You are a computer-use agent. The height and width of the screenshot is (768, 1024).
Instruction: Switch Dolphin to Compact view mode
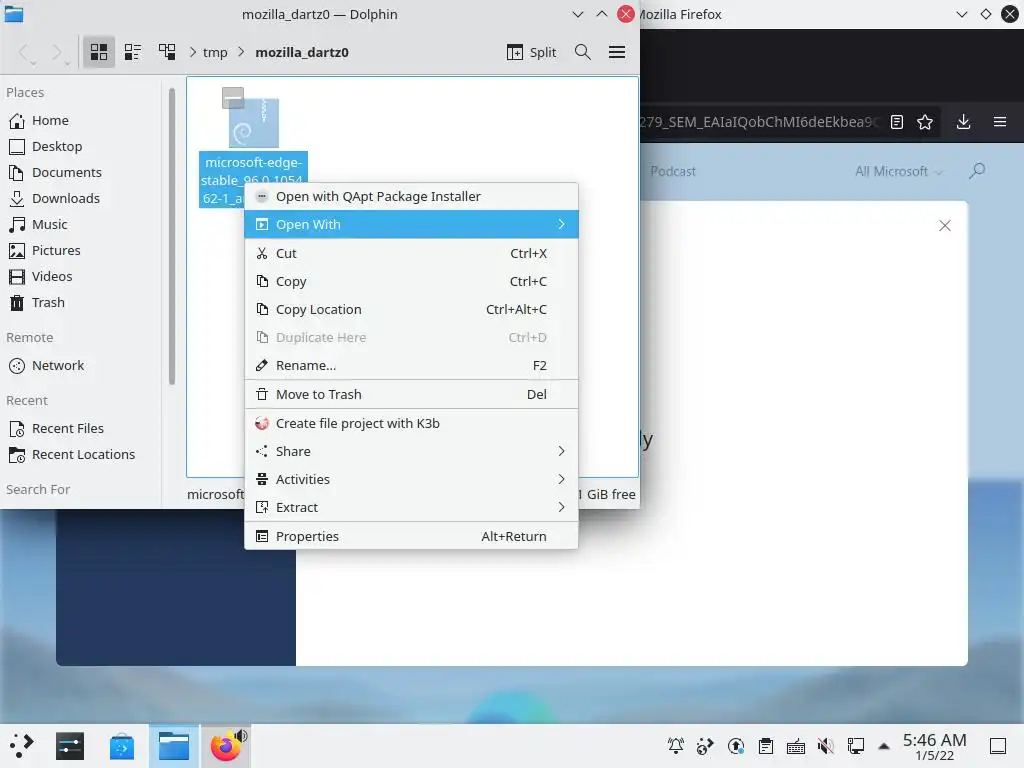tap(133, 52)
